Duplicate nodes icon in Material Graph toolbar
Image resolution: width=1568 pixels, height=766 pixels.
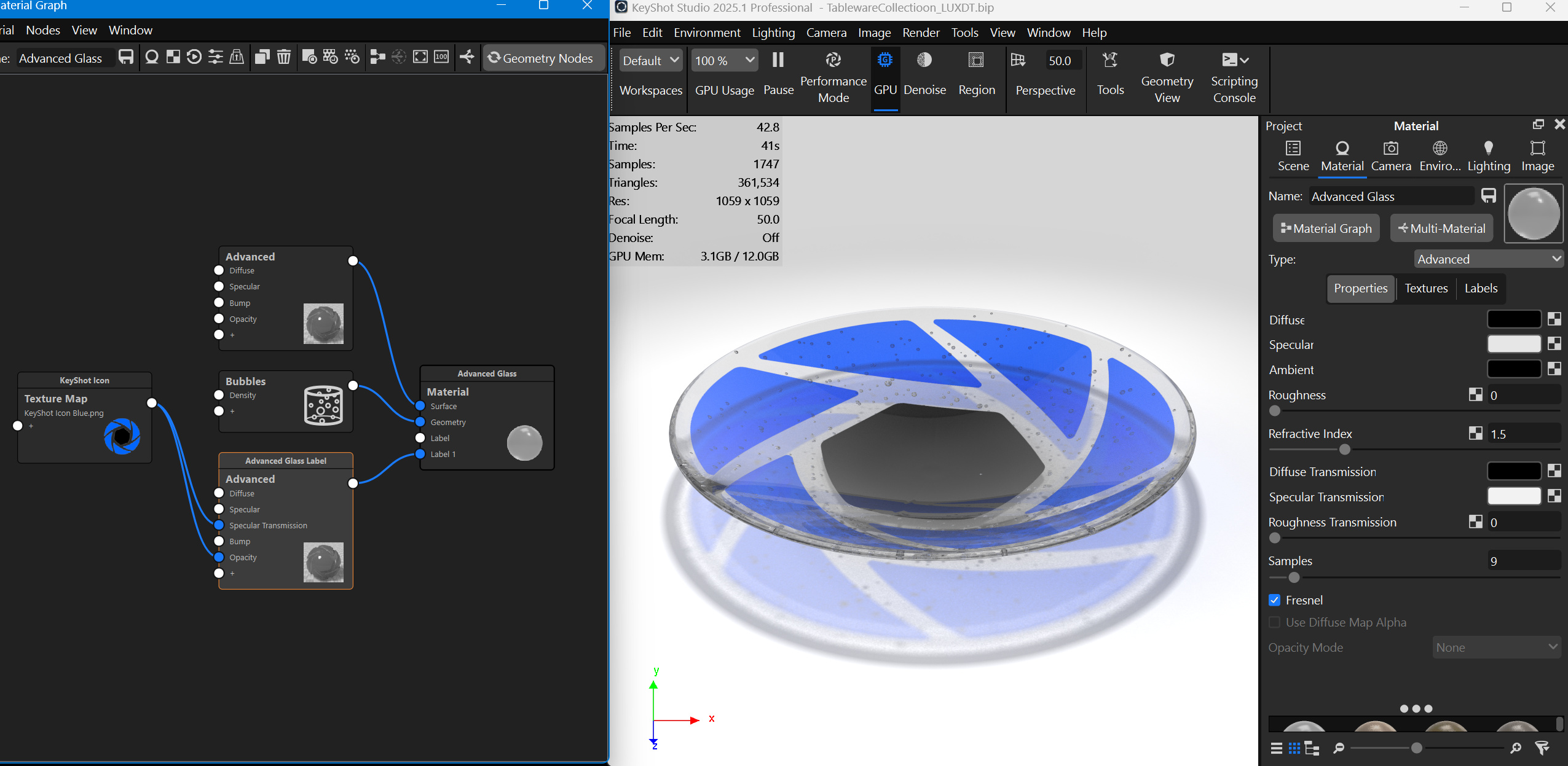tap(262, 58)
